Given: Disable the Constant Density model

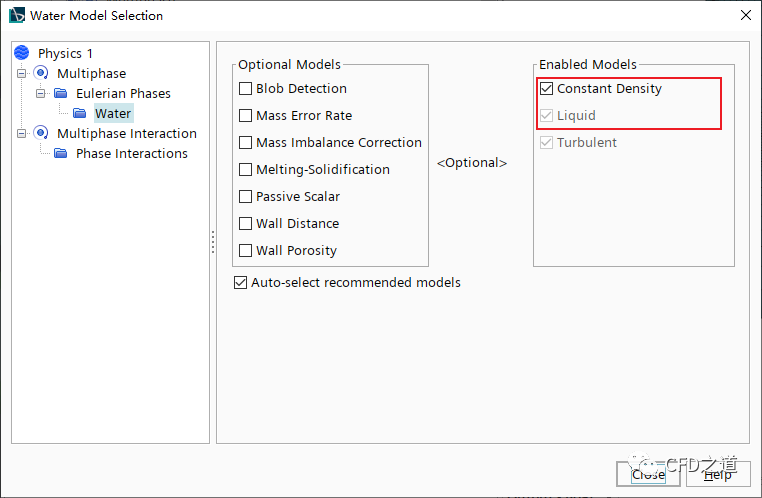Looking at the screenshot, I should pos(546,89).
